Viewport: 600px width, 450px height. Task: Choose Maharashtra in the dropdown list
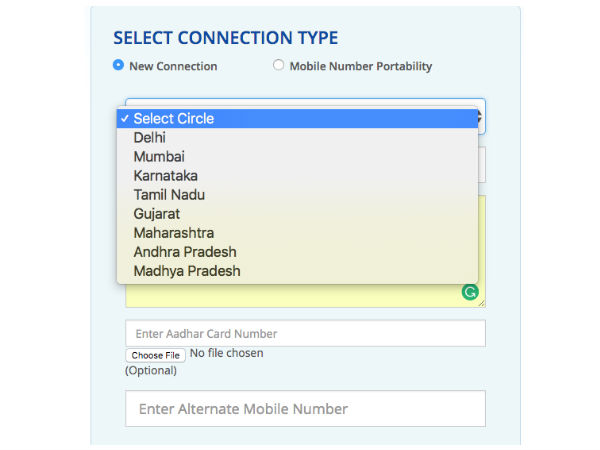tap(173, 232)
